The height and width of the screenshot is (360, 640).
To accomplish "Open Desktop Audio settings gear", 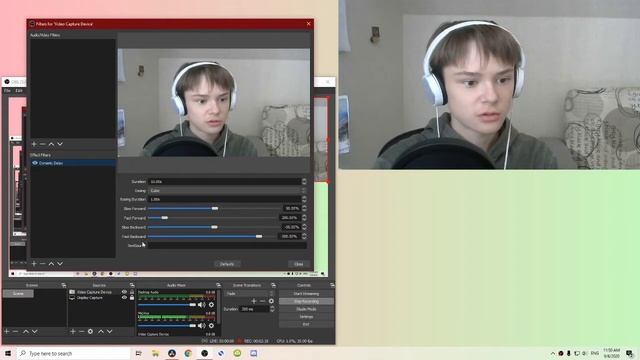I will click(211, 304).
